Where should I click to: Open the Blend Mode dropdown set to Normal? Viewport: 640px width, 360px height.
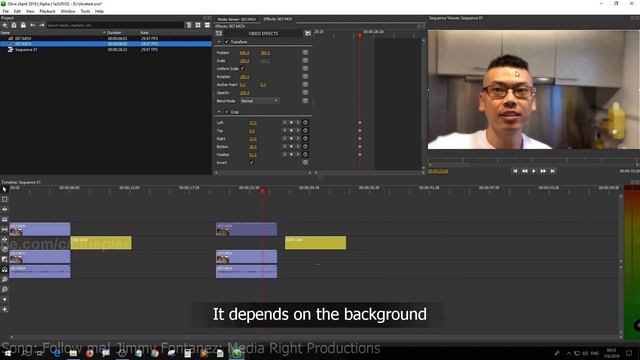tap(260, 100)
